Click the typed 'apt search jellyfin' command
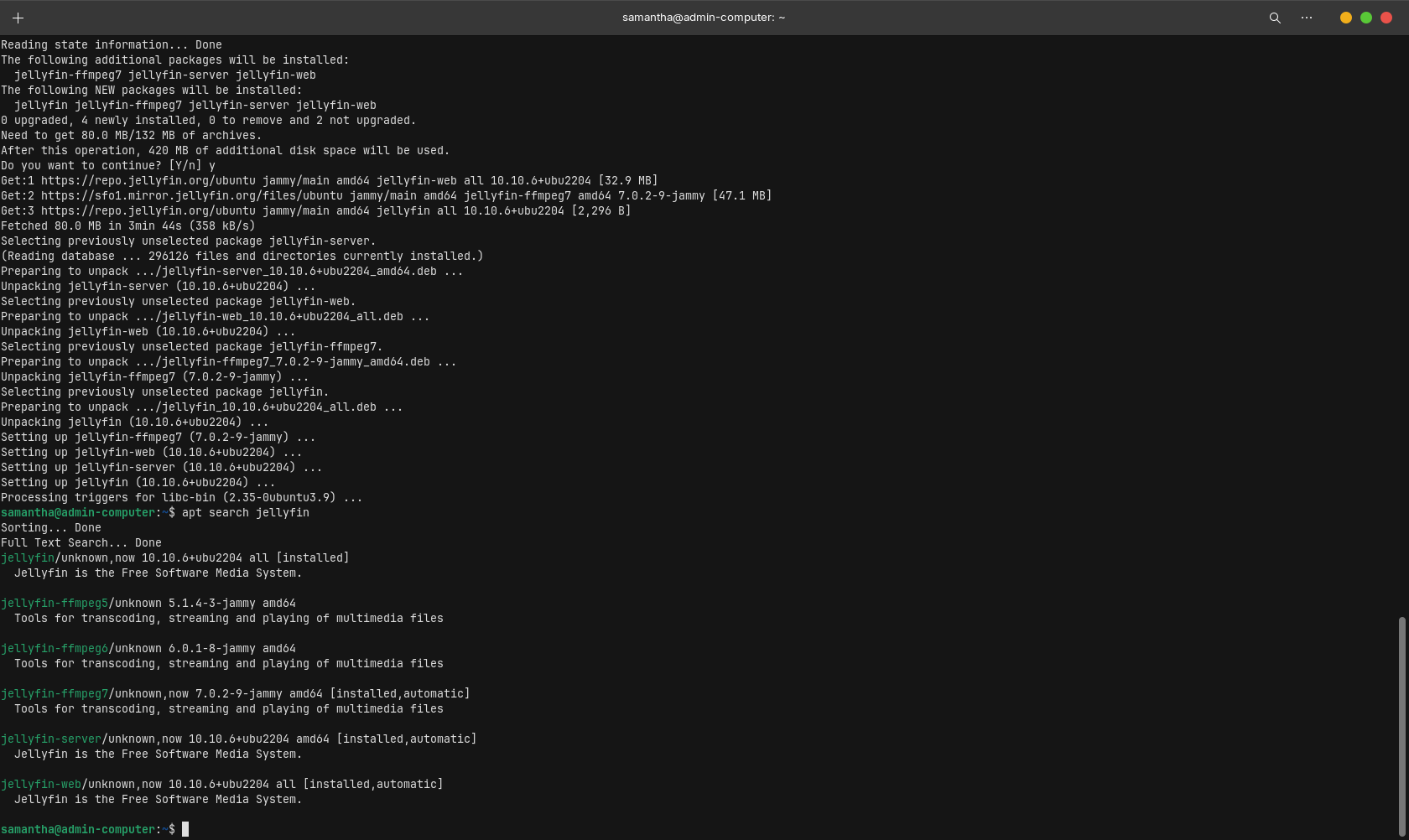Screen dimensions: 1409x840 pos(245,512)
